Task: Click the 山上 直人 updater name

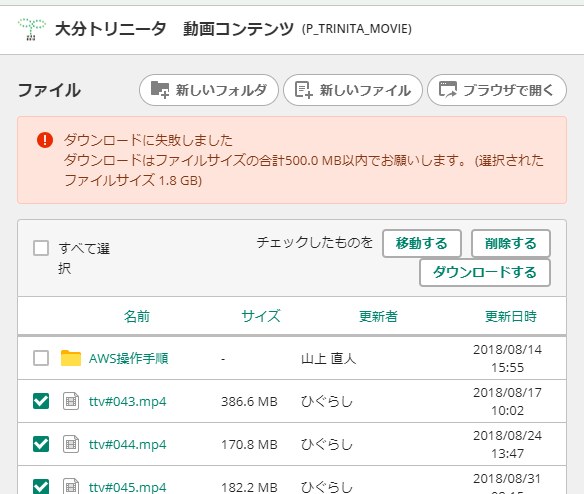Action: click(328, 358)
